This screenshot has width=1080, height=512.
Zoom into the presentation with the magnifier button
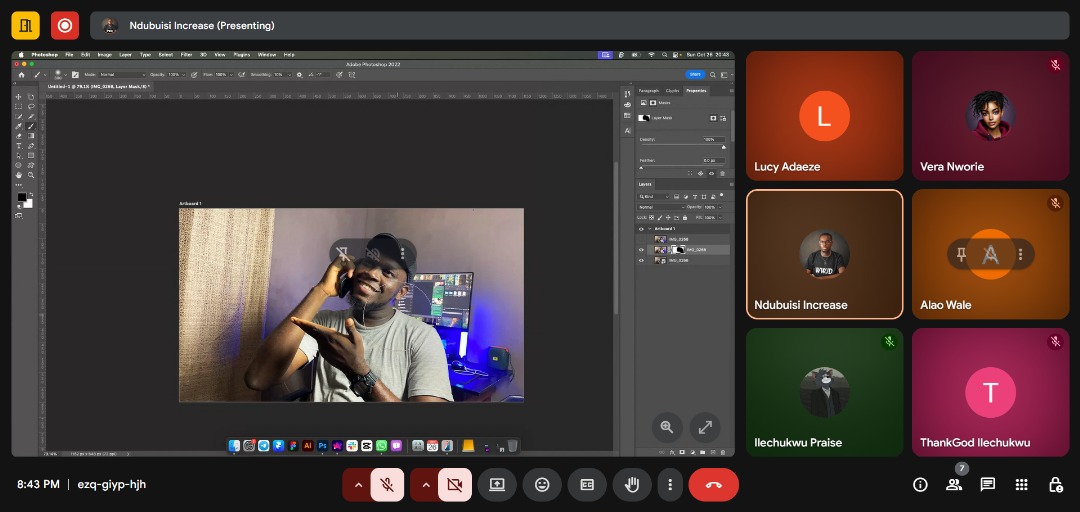(667, 427)
